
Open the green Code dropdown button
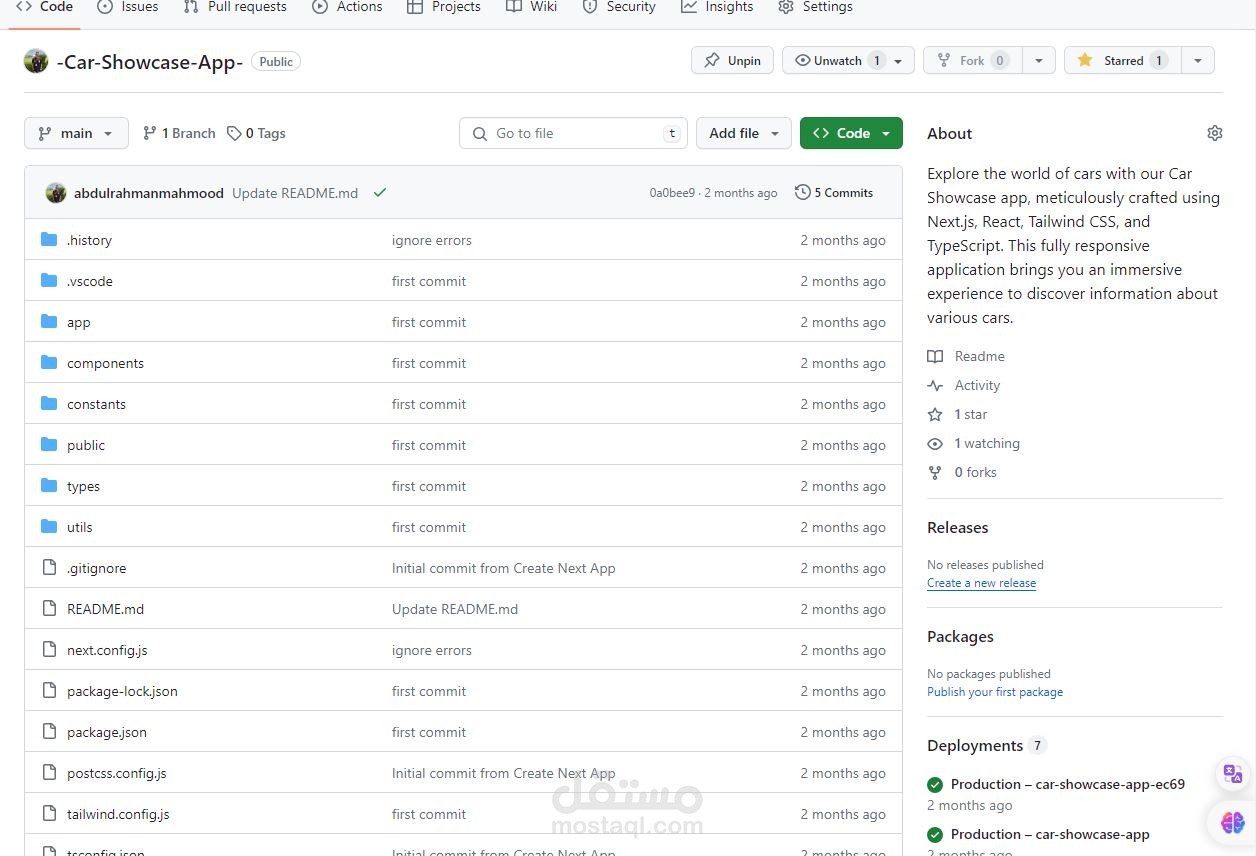tap(851, 133)
